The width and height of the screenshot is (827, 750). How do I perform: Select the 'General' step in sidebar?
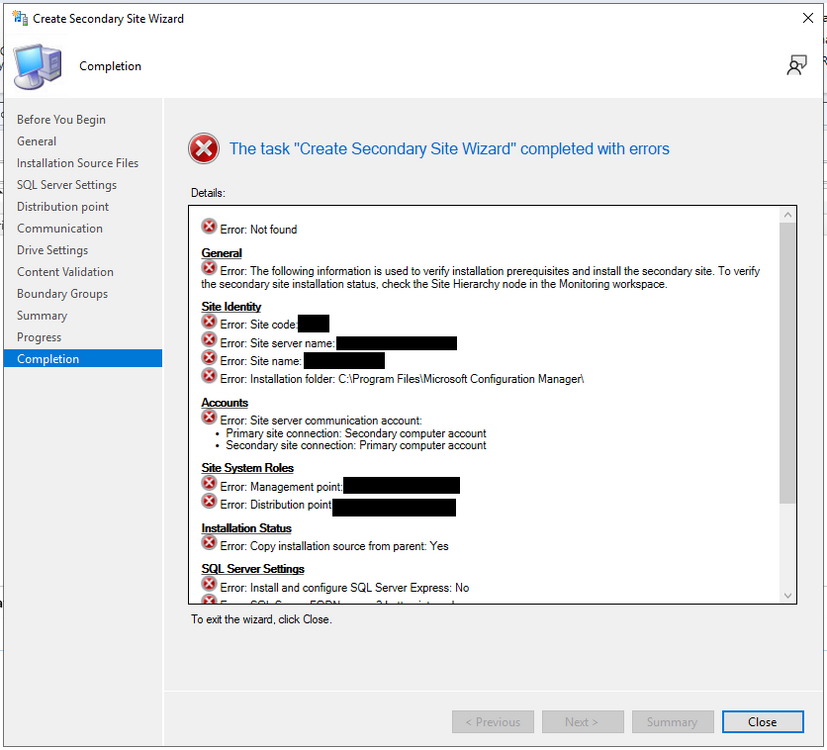coord(36,141)
